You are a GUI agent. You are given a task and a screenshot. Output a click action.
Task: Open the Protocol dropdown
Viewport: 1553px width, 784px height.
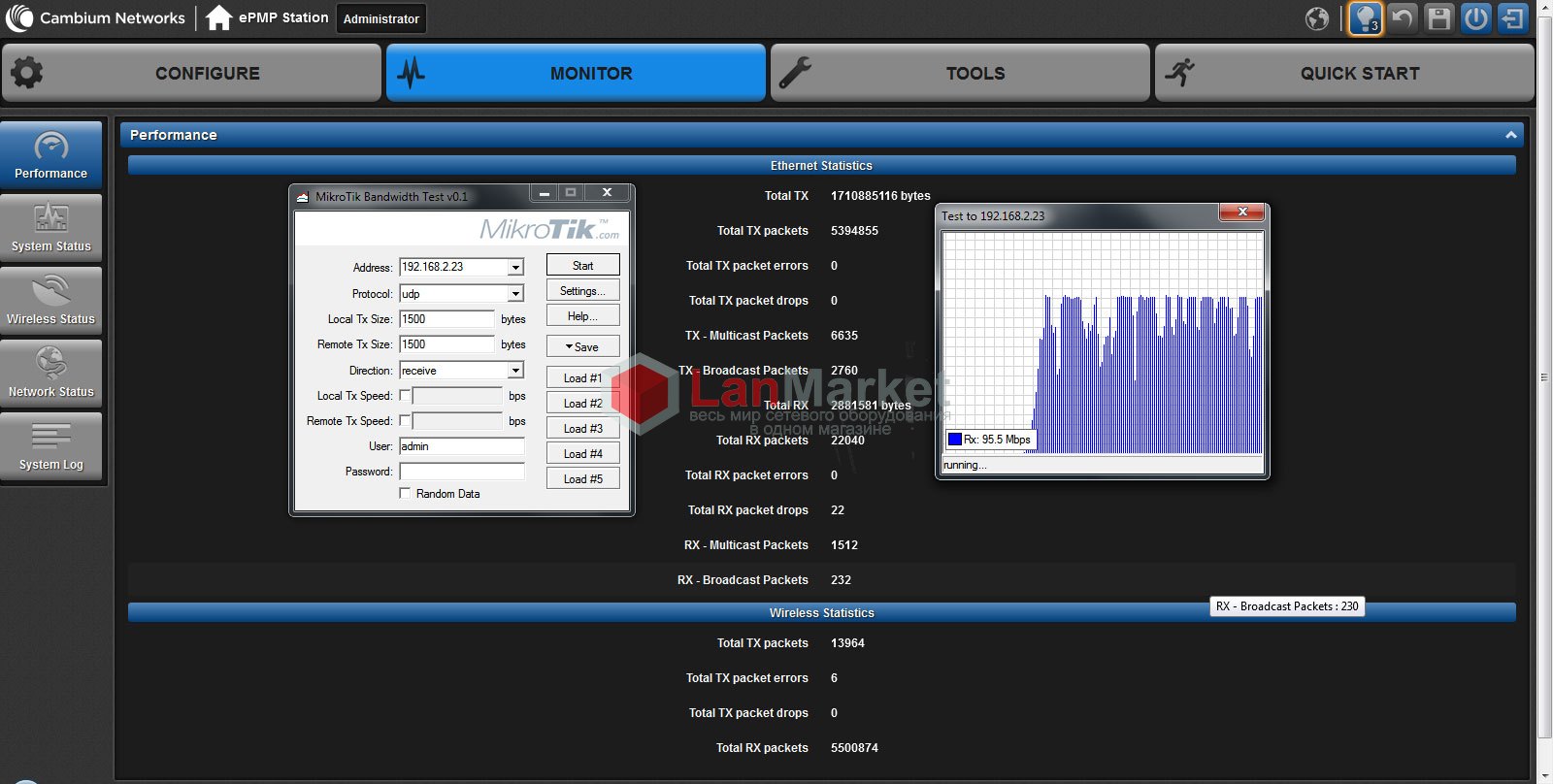tap(515, 293)
